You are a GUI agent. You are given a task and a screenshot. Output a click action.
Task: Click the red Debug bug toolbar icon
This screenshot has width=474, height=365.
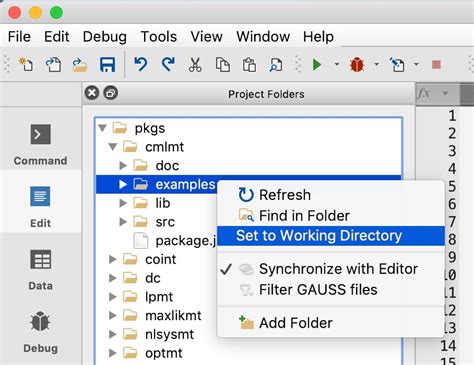357,64
